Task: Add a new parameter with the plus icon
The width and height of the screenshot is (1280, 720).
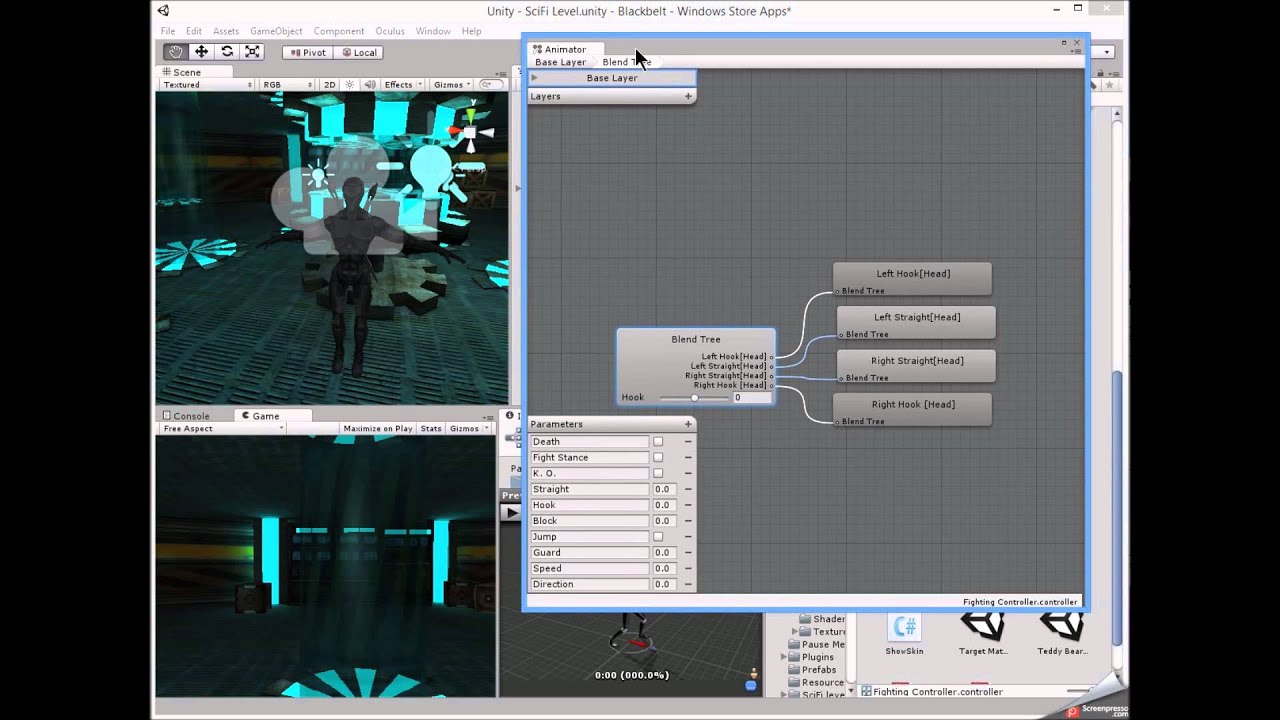Action: [x=688, y=424]
